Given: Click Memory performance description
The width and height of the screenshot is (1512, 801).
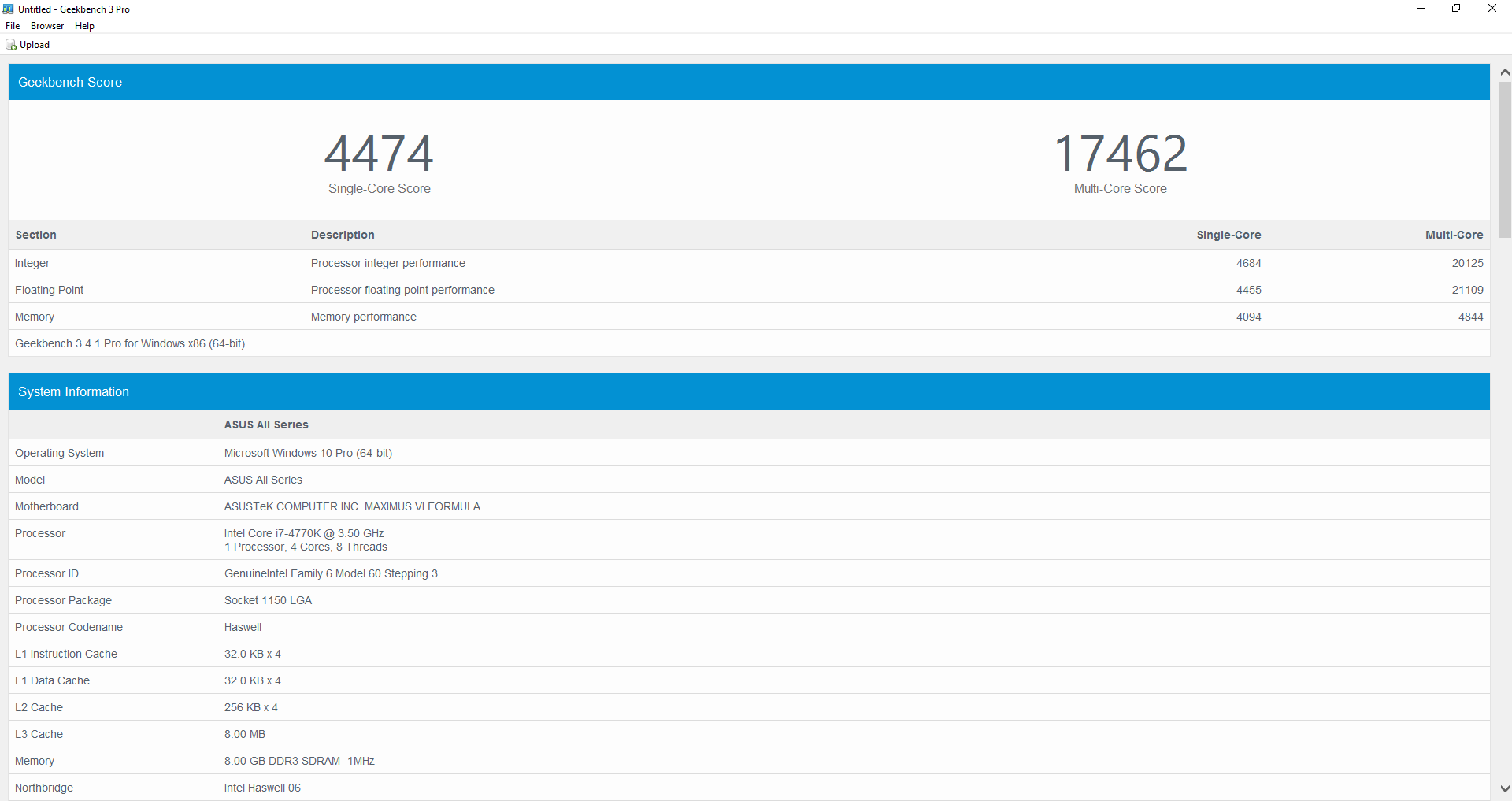Looking at the screenshot, I should 364,317.
